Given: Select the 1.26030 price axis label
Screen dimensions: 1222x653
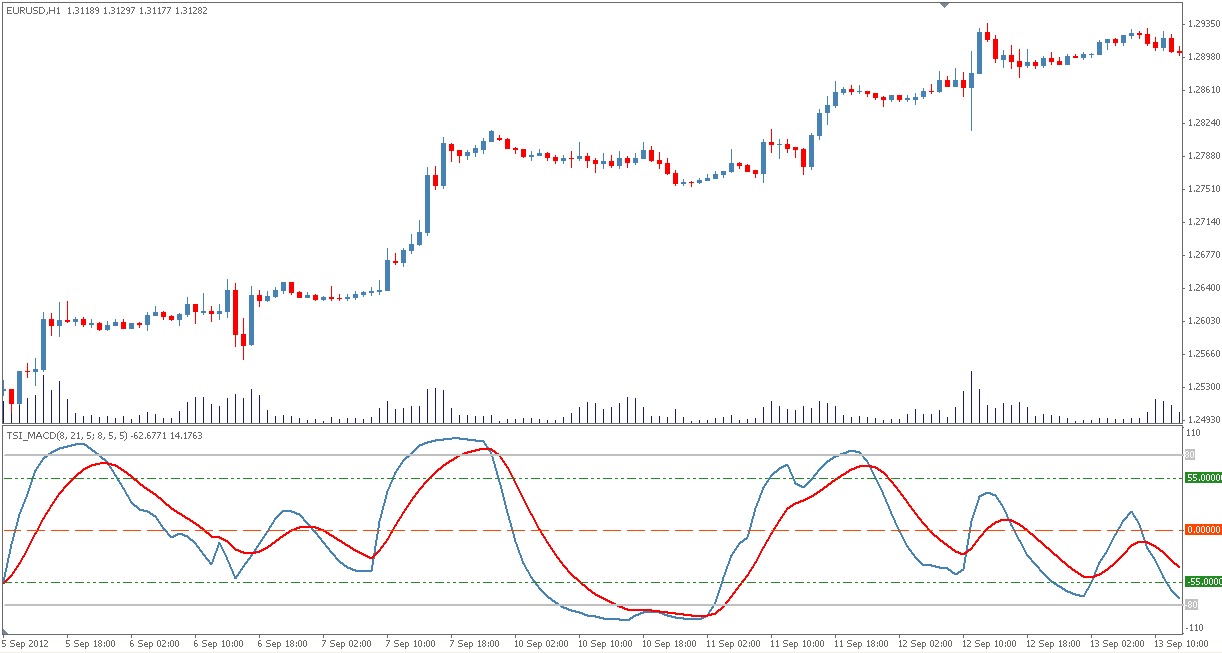Looking at the screenshot, I should (x=1204, y=320).
